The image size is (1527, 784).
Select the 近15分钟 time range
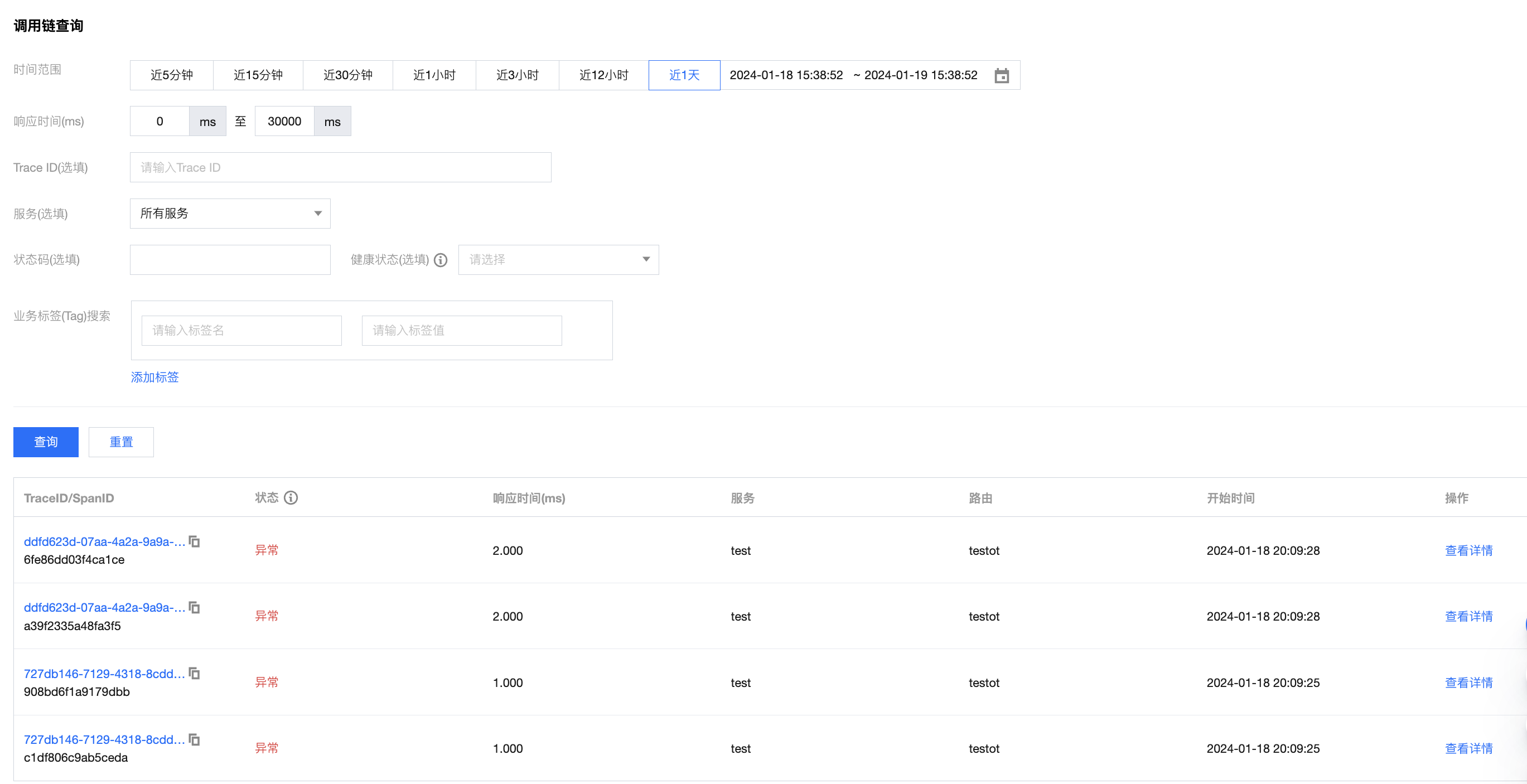point(258,75)
